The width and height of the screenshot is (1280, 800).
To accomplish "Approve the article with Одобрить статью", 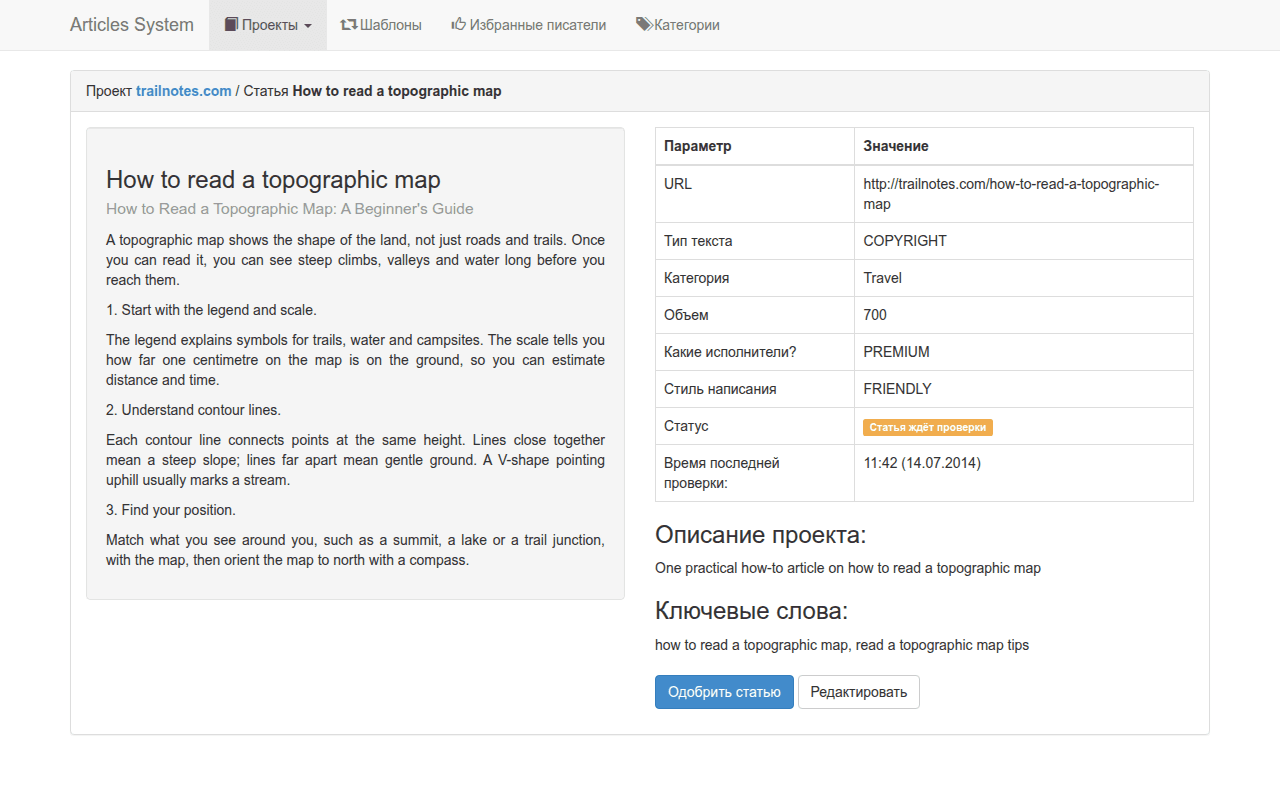I will 724,692.
